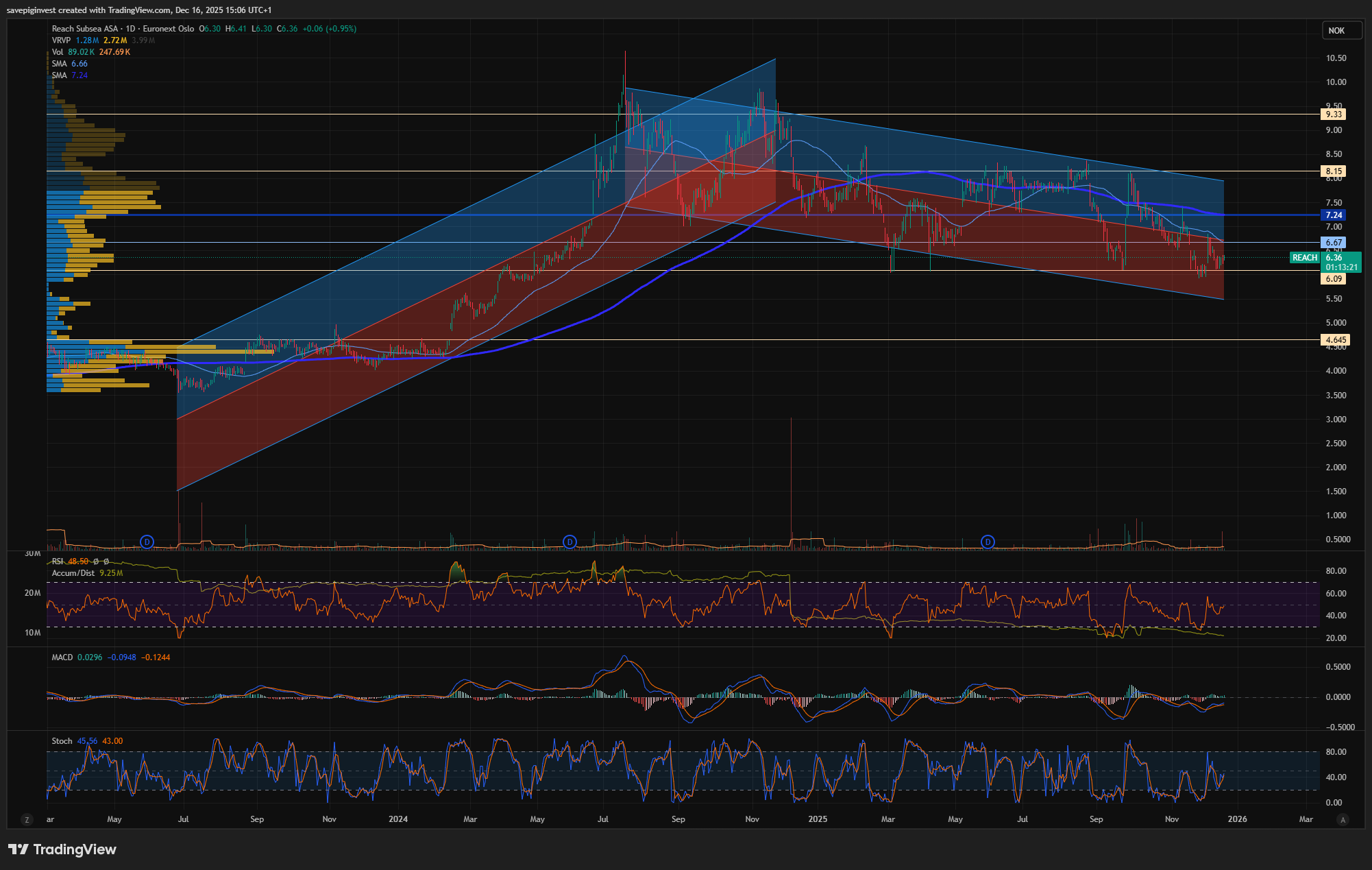The height and width of the screenshot is (870, 1372).
Task: Select the Stoch indicator pane label
Action: coord(62,741)
